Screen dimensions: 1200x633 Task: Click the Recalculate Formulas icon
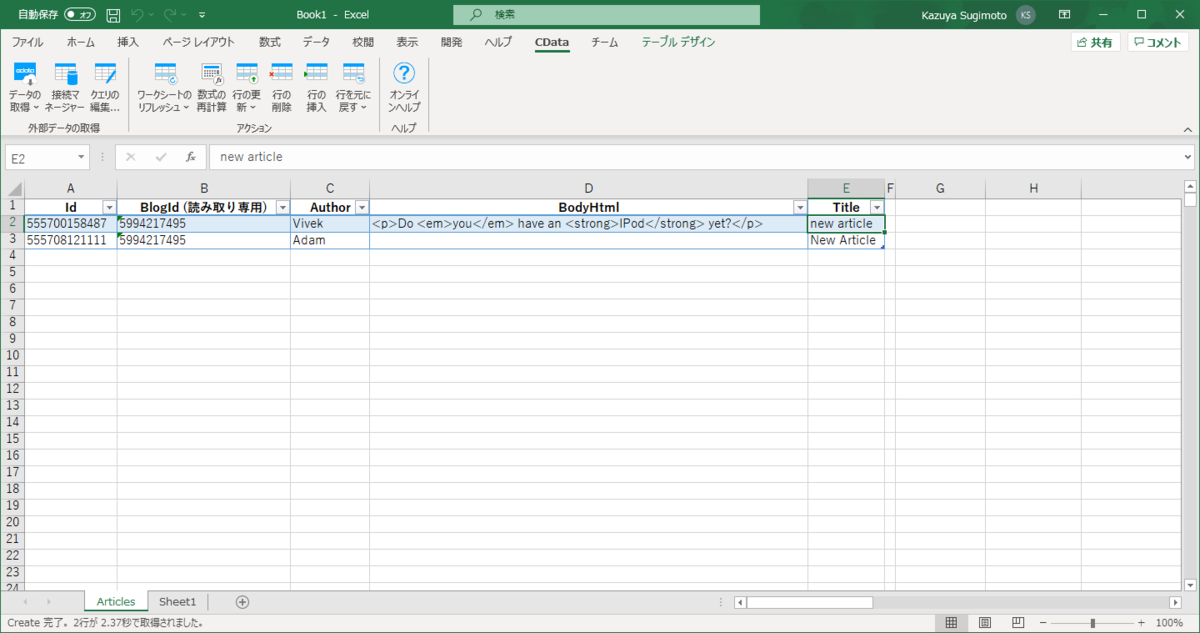pos(211,74)
